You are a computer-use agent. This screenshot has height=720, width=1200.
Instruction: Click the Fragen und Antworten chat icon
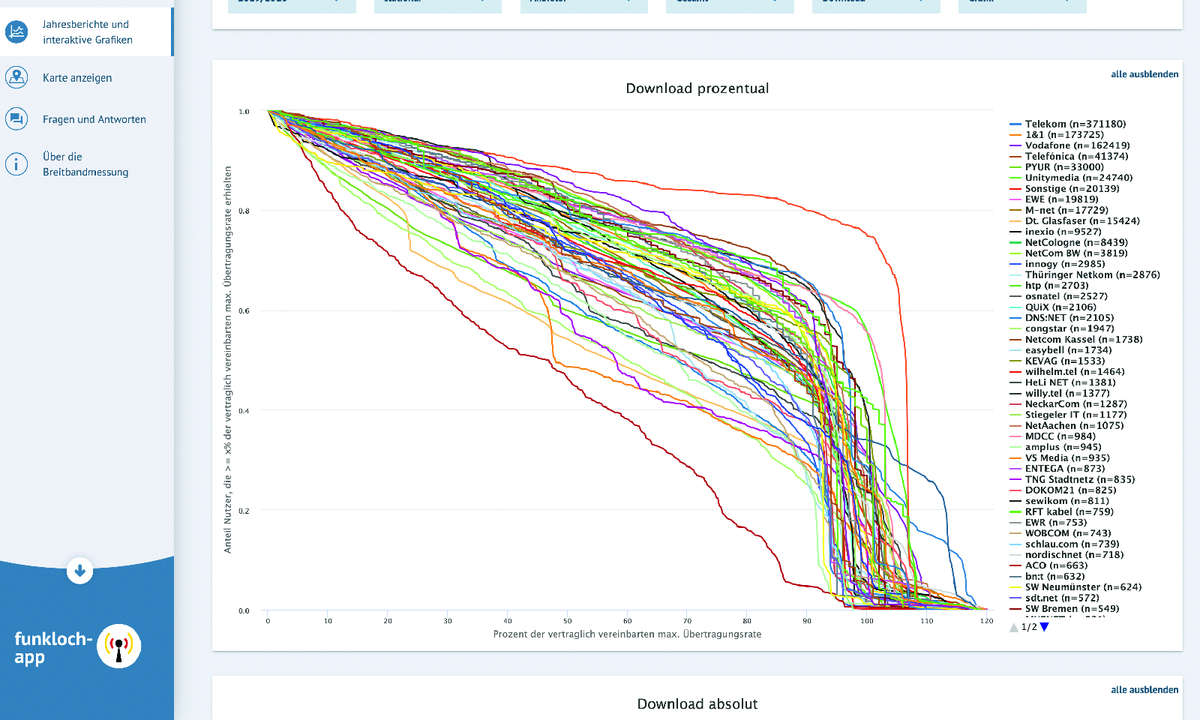16,119
